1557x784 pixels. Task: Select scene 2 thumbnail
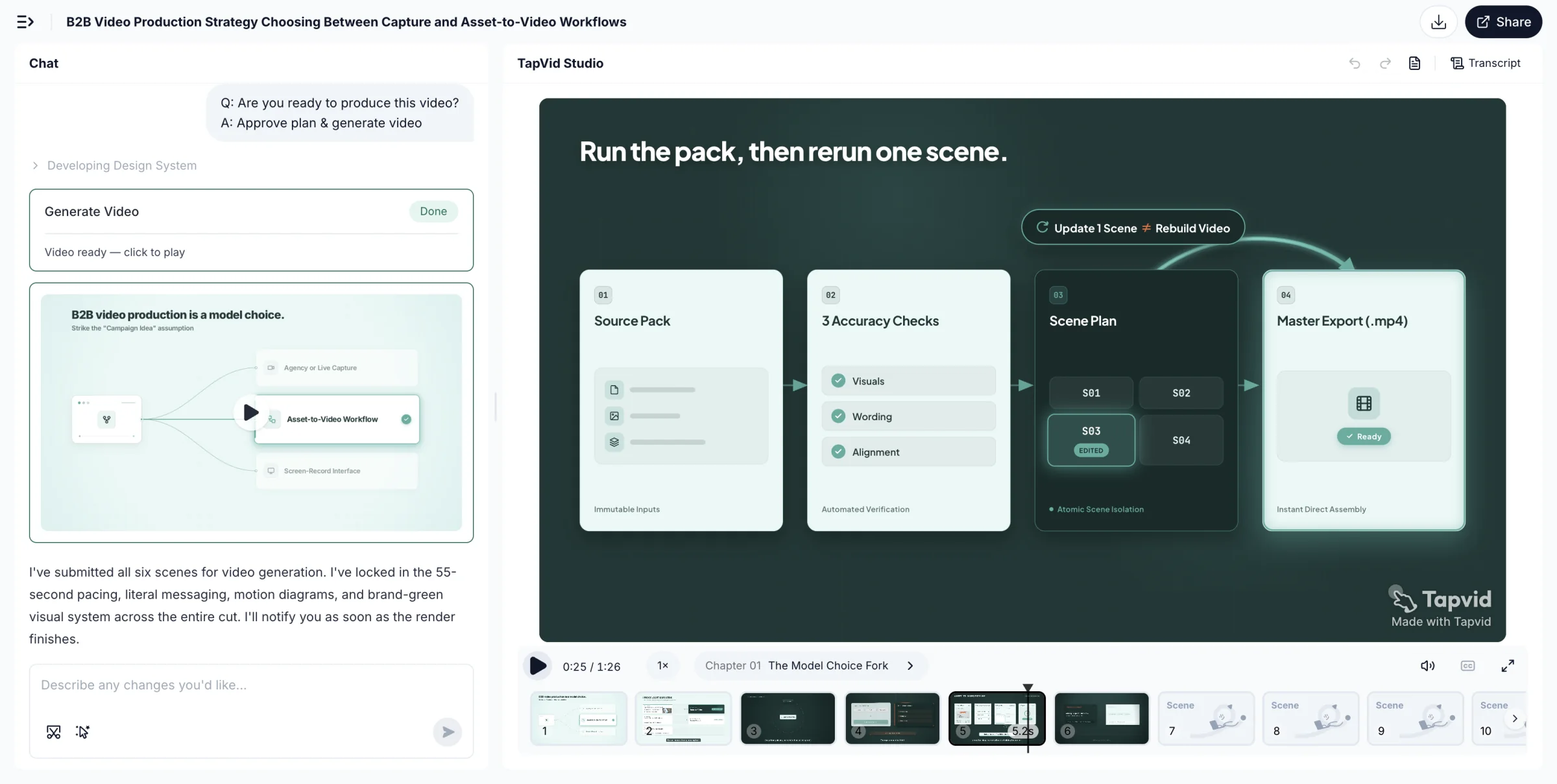(x=683, y=719)
